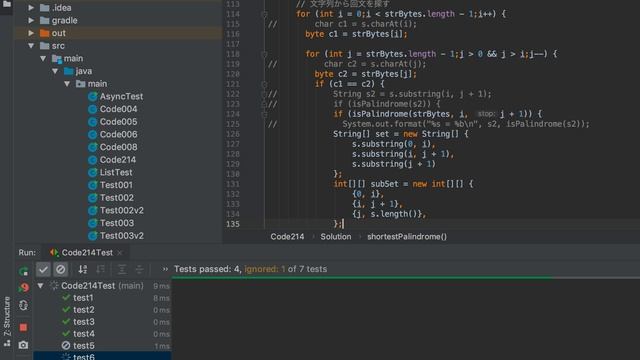Viewport: 640px width, 360px height.
Task: Open the Code006 class
Action: coord(118,134)
